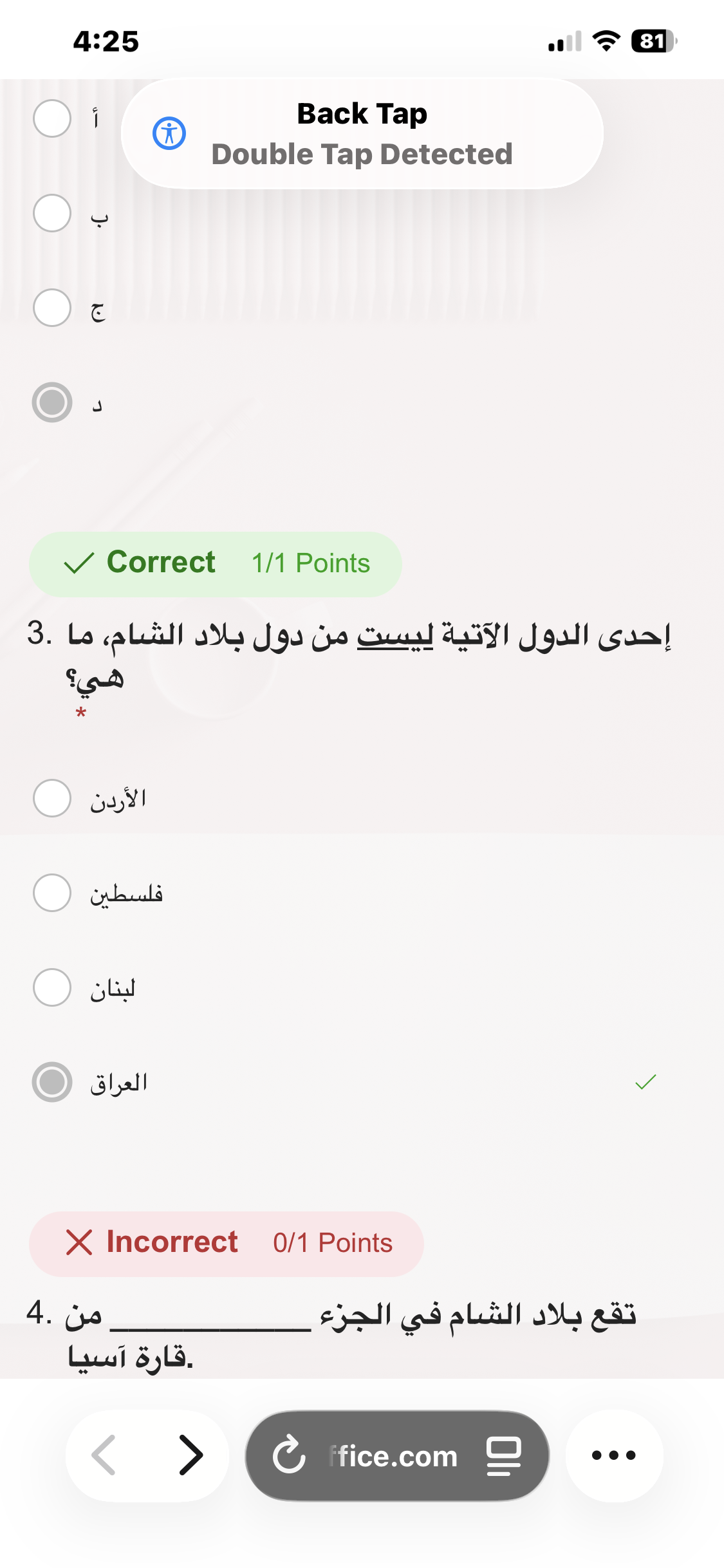Choose the radio option ج
This screenshot has height=1568, width=724.
pos(52,308)
